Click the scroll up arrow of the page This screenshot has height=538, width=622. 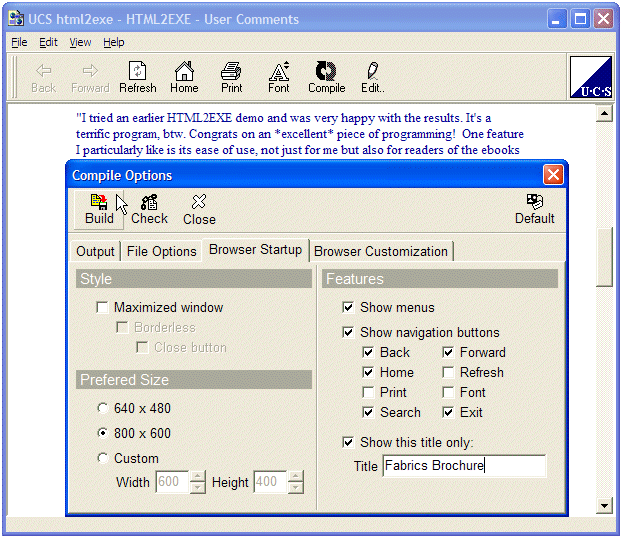pos(604,114)
